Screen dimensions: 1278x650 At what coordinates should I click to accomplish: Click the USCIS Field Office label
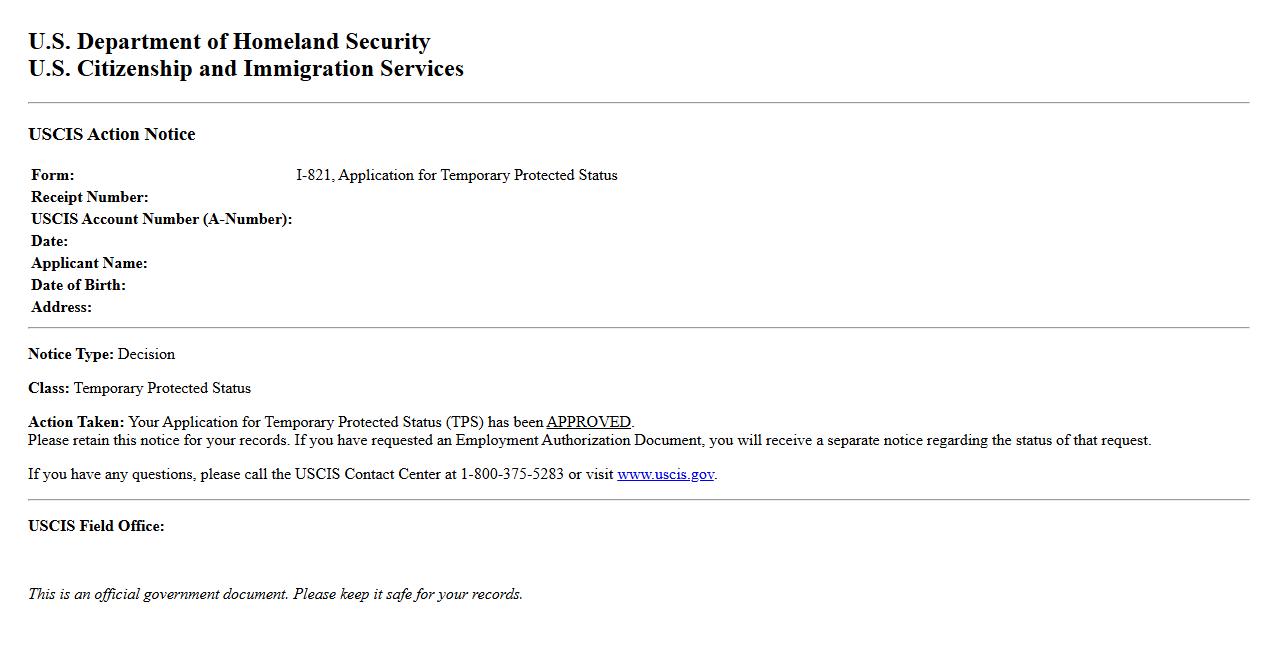pyautogui.click(x=96, y=526)
